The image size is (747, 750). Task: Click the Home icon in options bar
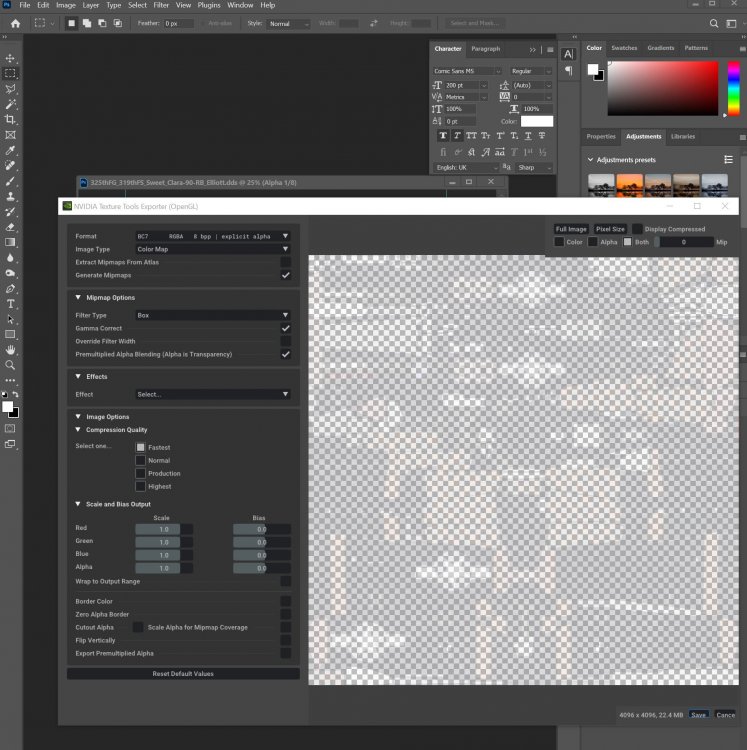click(x=15, y=23)
